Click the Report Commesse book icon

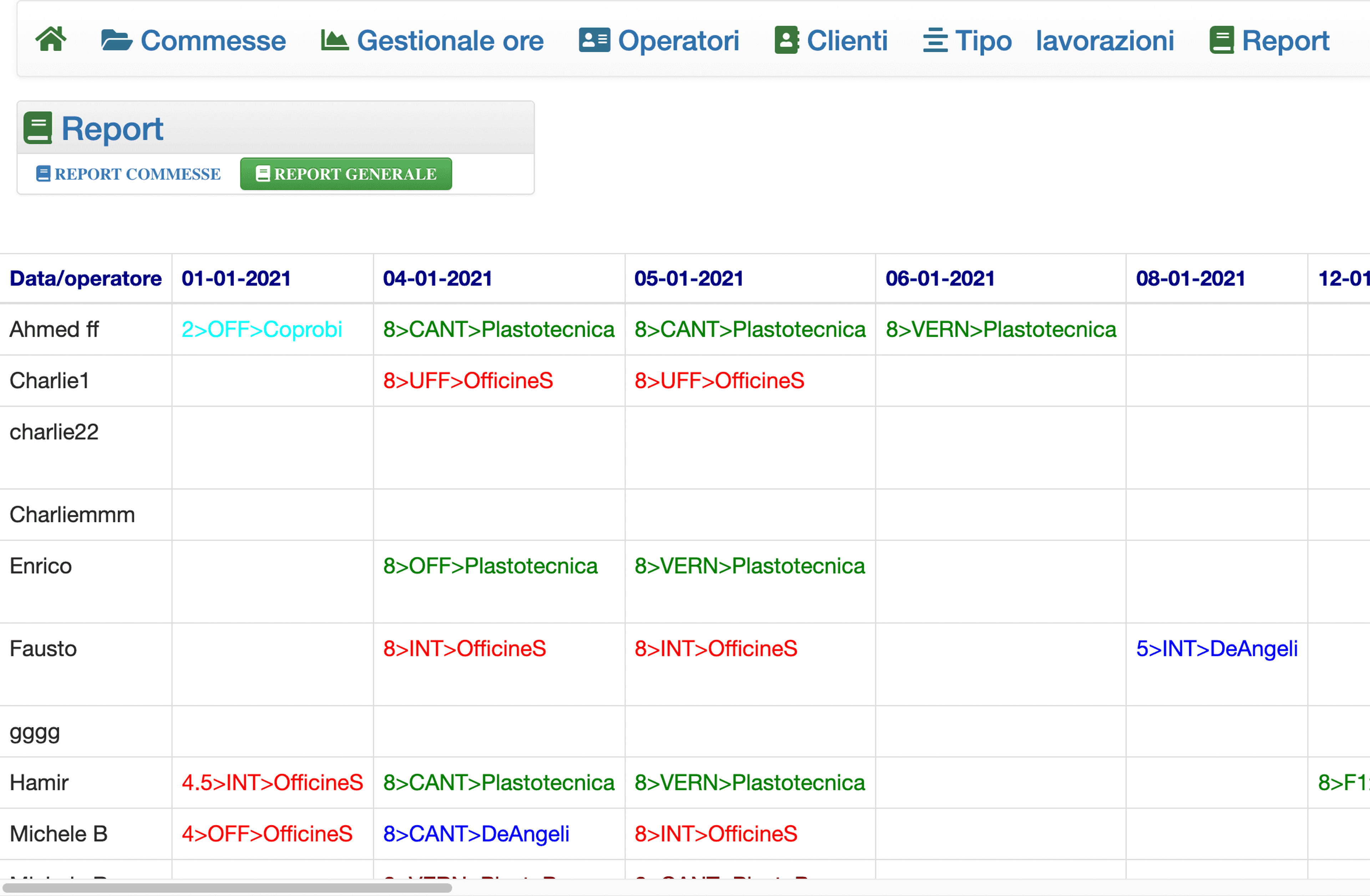click(43, 173)
